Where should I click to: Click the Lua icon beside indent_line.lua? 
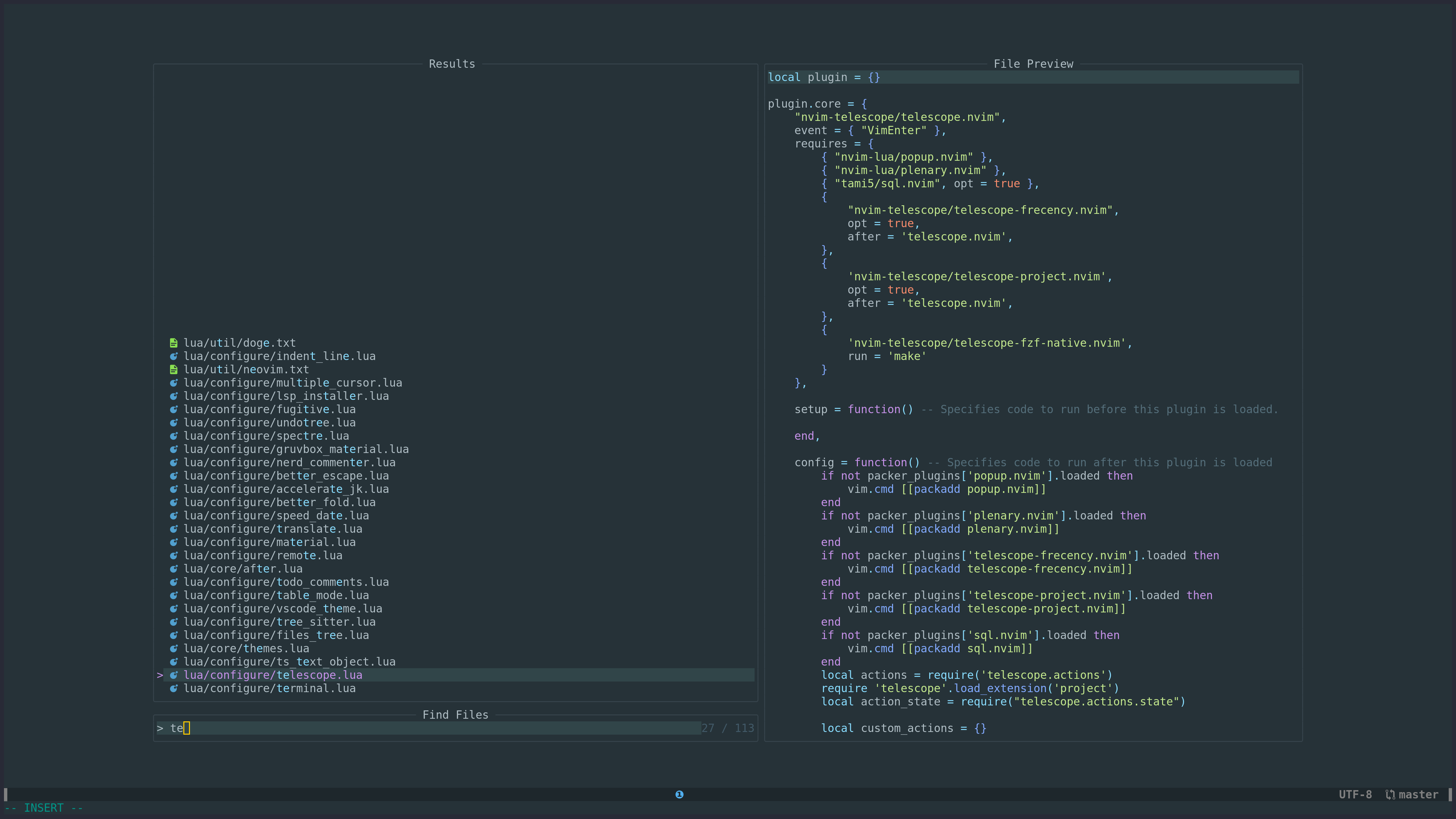(174, 356)
